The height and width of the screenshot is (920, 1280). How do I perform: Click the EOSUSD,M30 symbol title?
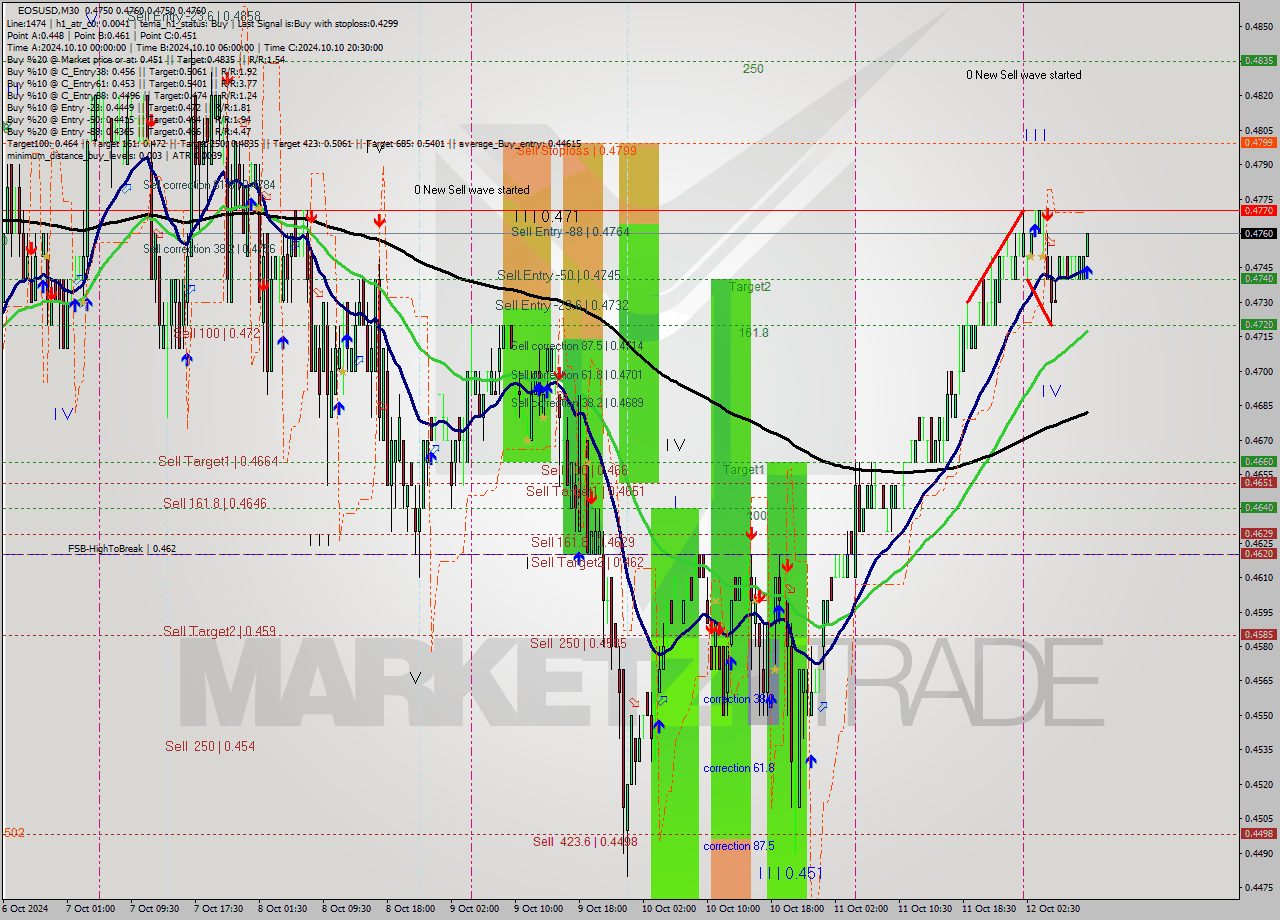pos(50,10)
